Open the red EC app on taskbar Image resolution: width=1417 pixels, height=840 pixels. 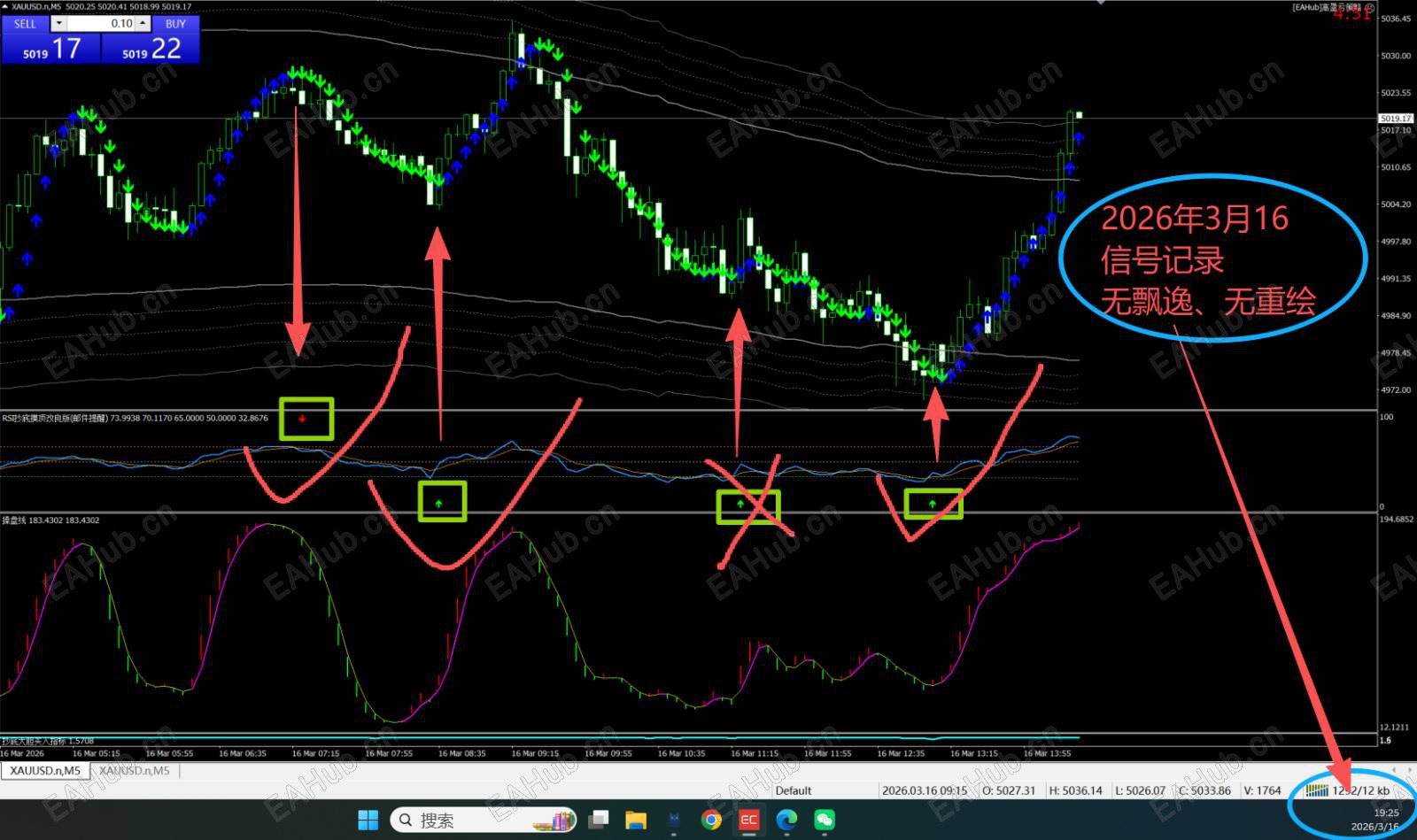click(749, 821)
